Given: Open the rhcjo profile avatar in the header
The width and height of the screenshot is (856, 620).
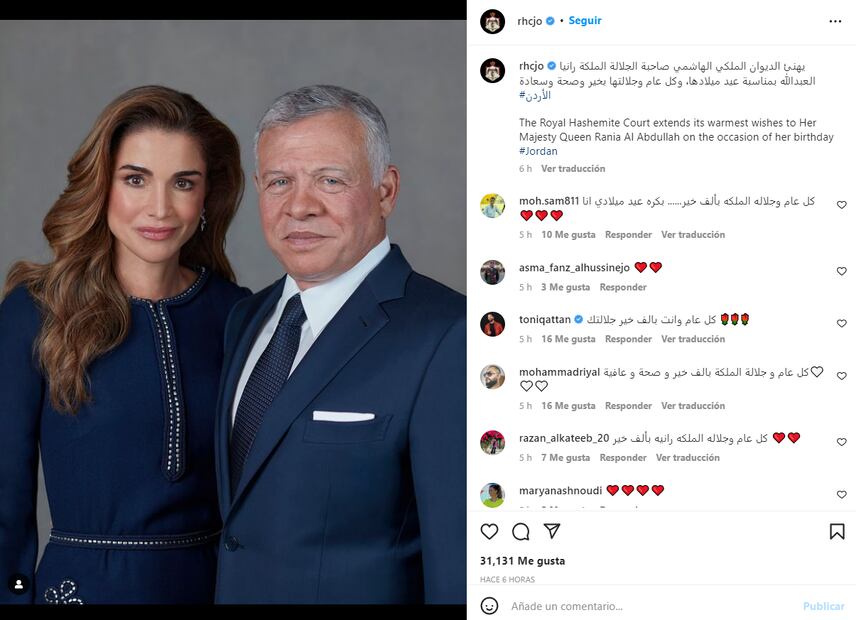Looking at the screenshot, I should 492,21.
